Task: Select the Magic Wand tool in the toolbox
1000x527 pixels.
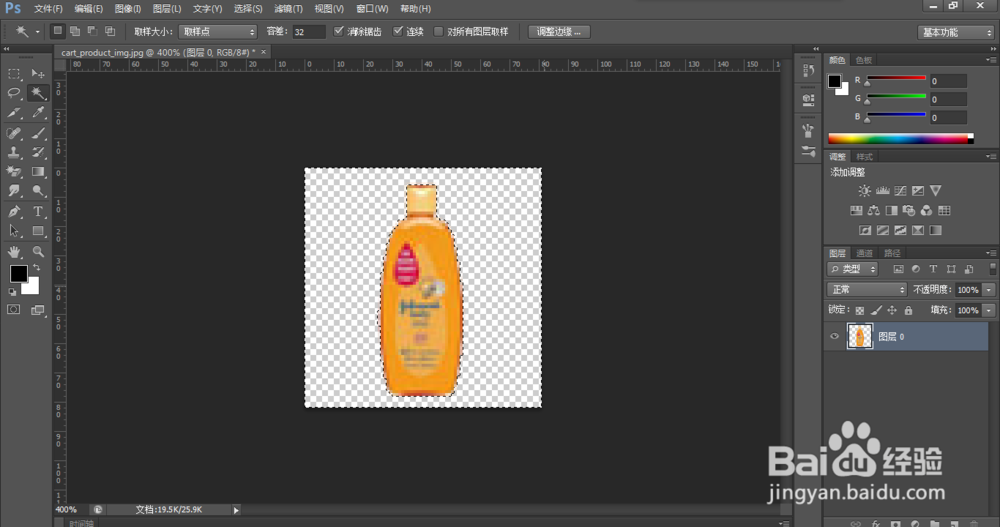Action: pyautogui.click(x=38, y=93)
